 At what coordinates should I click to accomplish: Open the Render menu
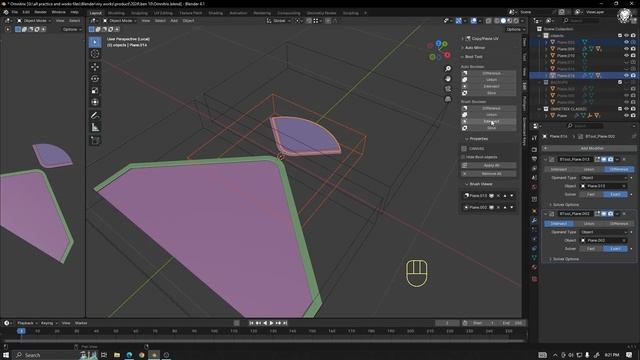40,12
